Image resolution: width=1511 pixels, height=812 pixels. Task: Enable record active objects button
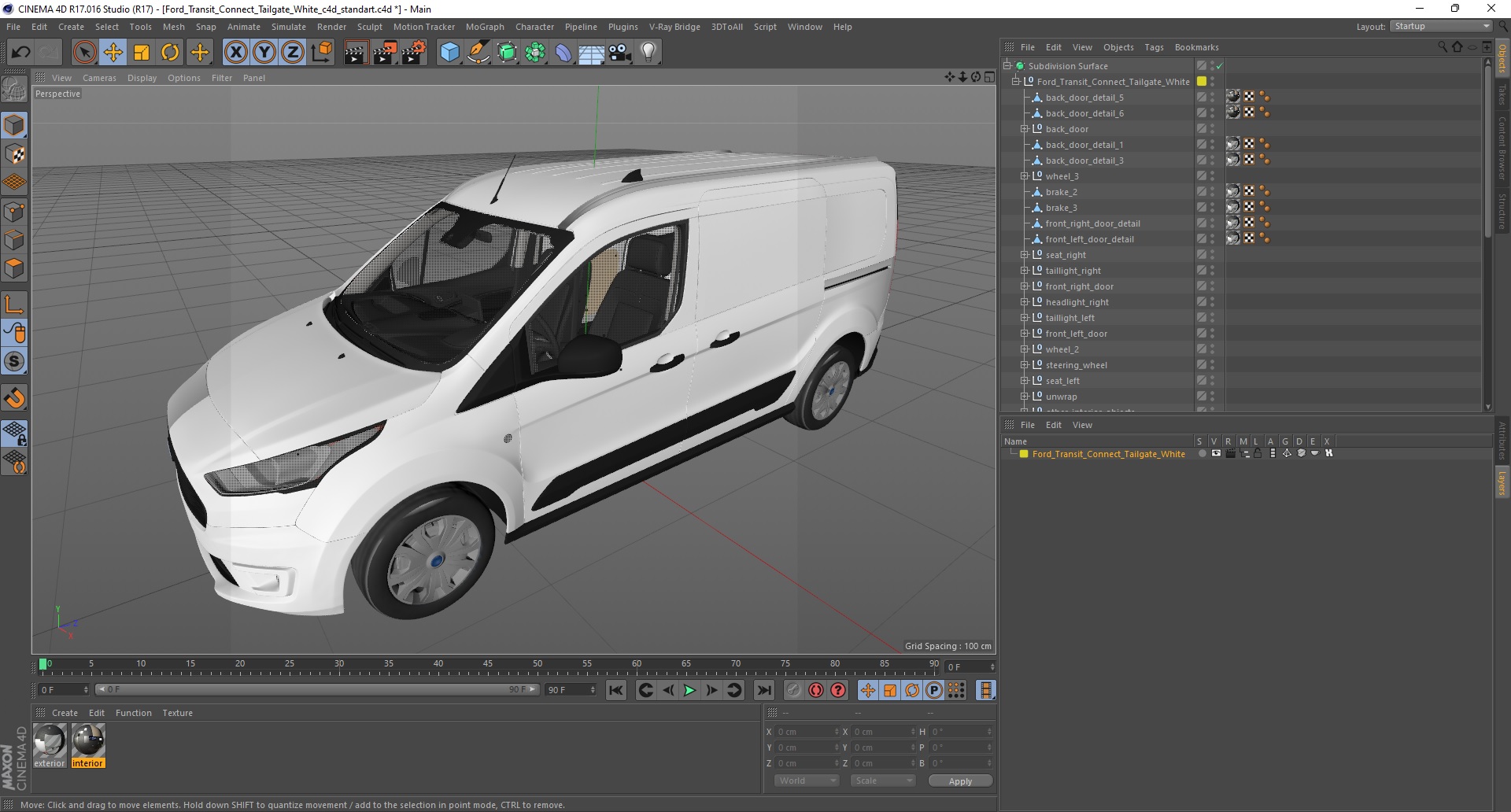(793, 690)
